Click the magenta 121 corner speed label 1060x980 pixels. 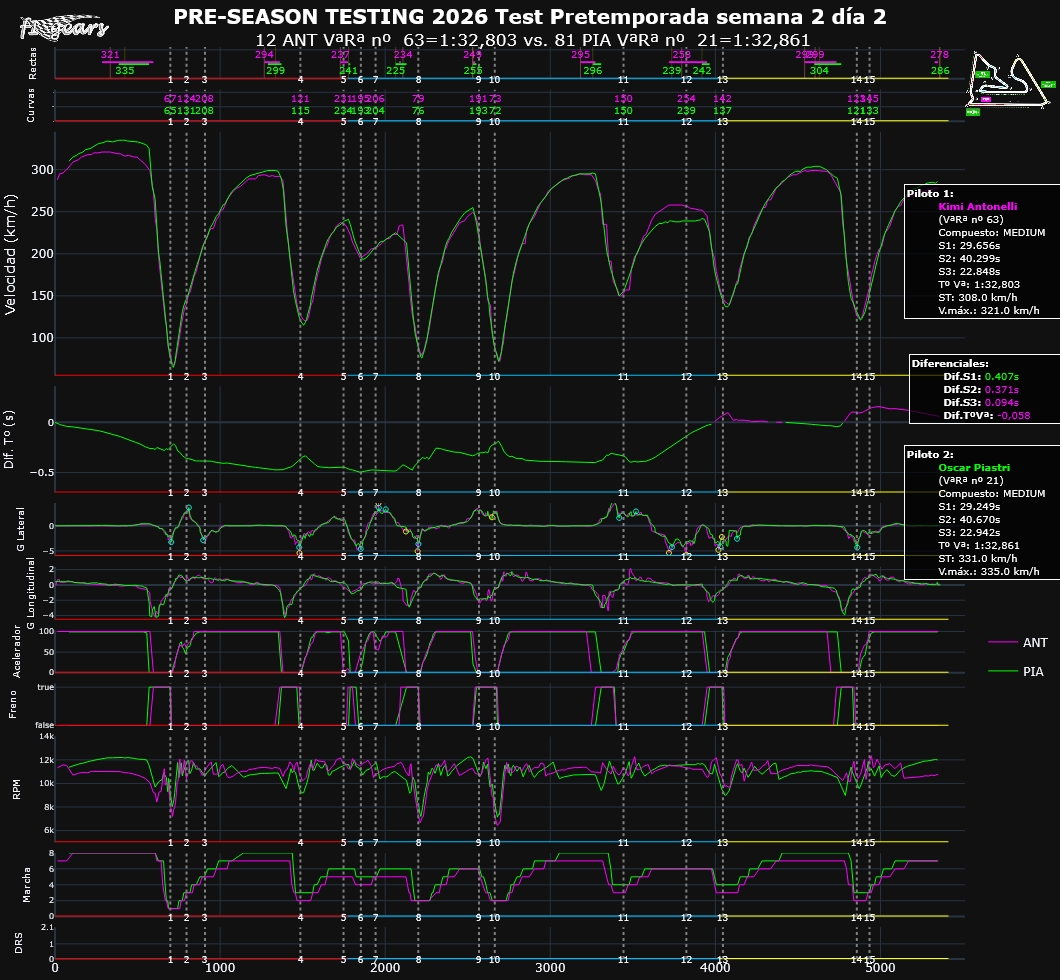pyautogui.click(x=300, y=99)
